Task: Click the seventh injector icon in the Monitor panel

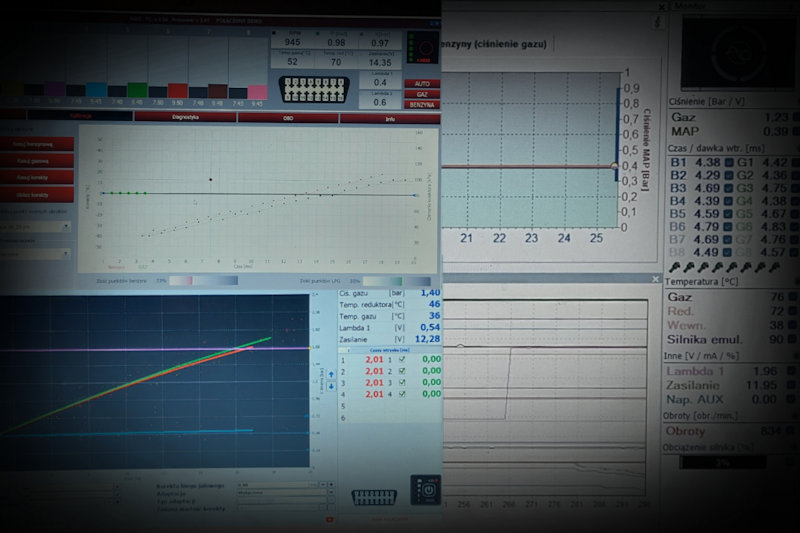Action: tap(760, 267)
